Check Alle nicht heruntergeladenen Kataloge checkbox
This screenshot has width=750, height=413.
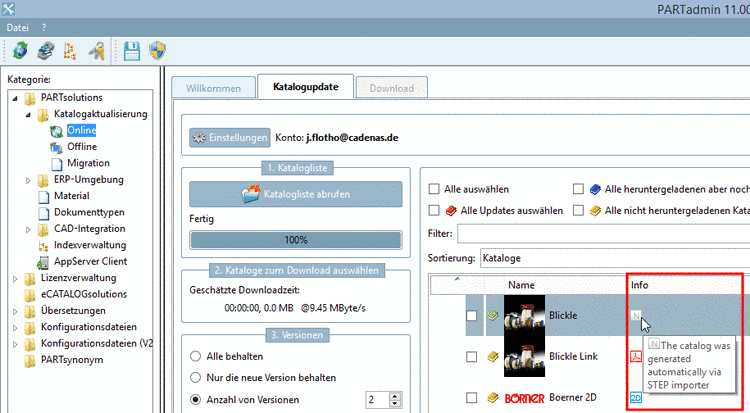coord(578,210)
